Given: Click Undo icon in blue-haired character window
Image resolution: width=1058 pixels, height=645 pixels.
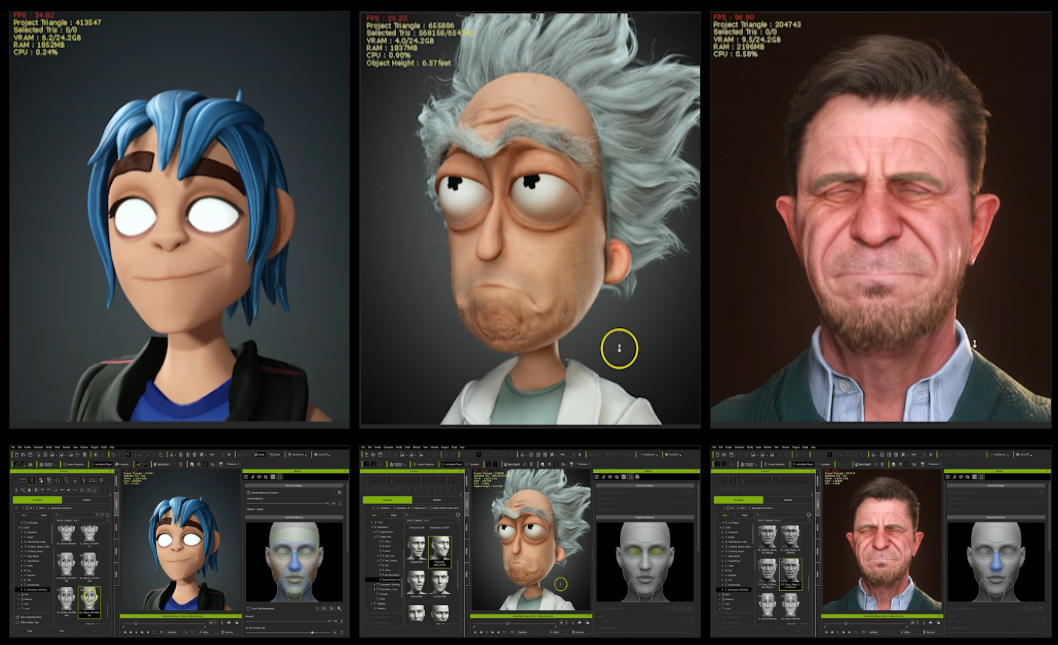Looking at the screenshot, I should (111, 455).
